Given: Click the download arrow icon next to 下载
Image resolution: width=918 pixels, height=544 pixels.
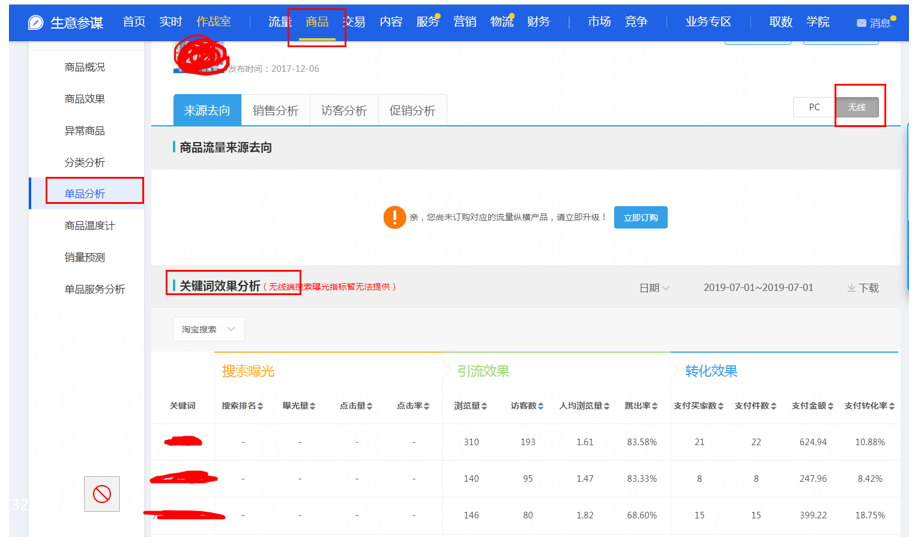Looking at the screenshot, I should tap(851, 288).
